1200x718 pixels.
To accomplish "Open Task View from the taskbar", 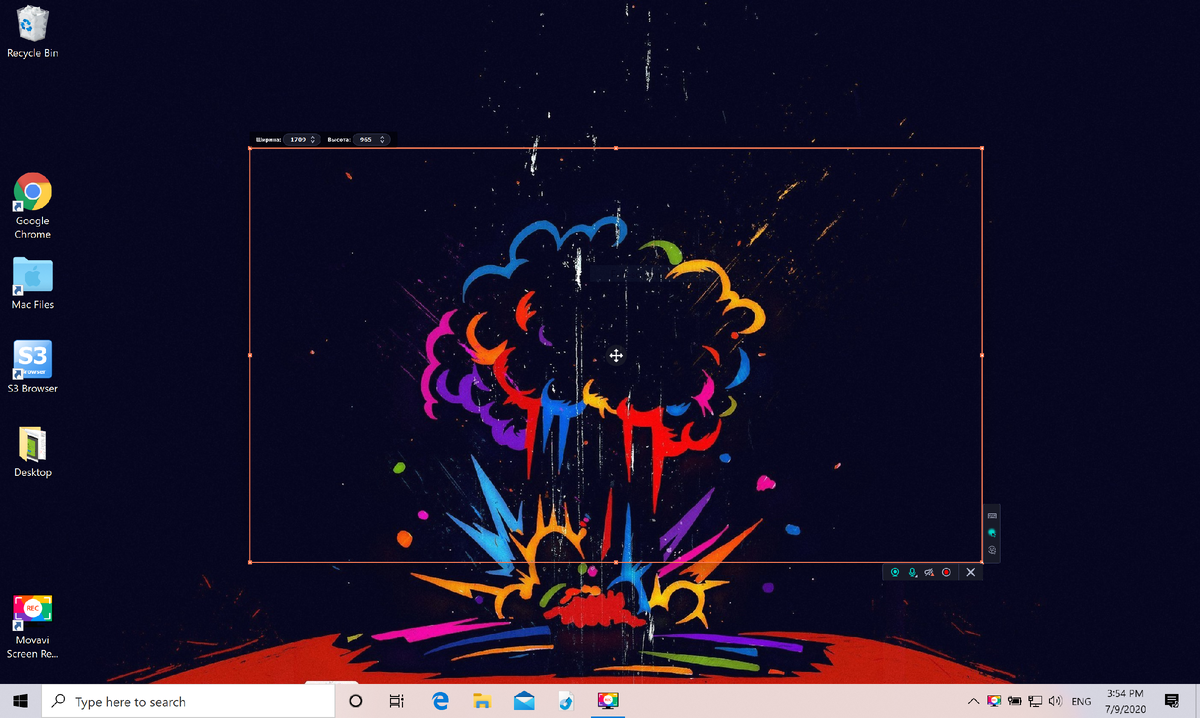I will click(x=396, y=701).
